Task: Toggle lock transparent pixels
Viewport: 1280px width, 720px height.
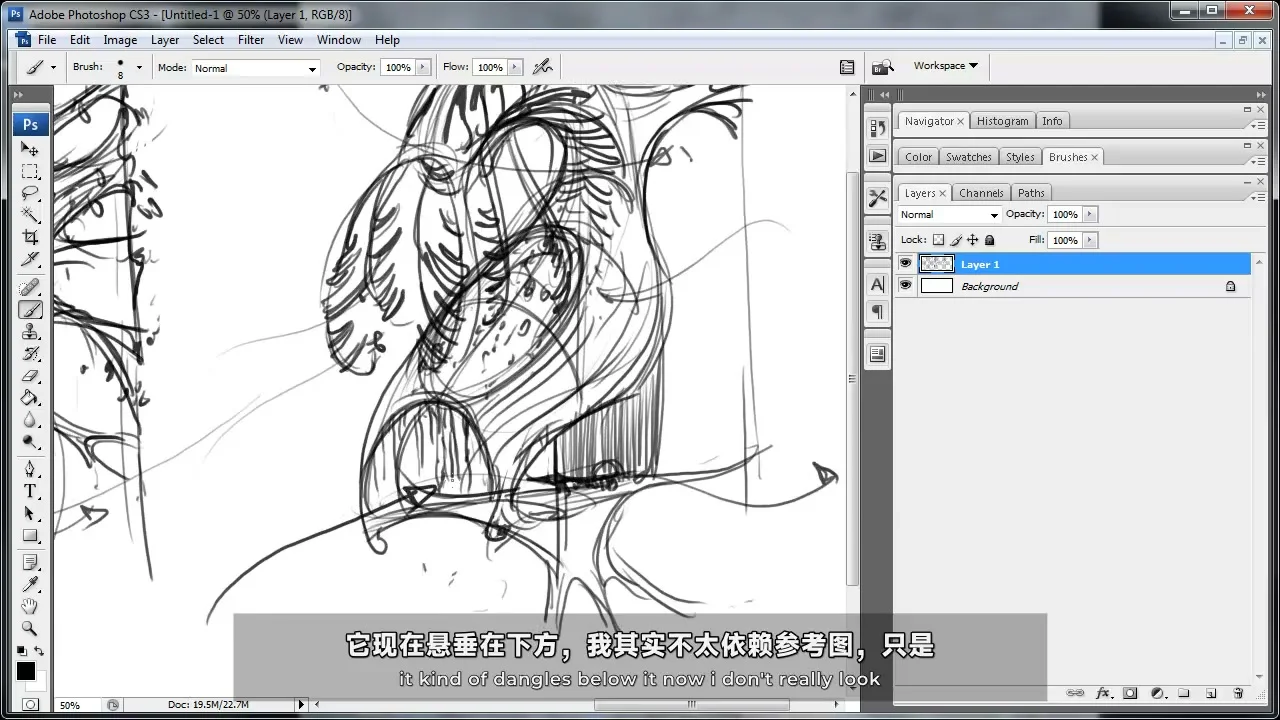Action: coord(938,240)
